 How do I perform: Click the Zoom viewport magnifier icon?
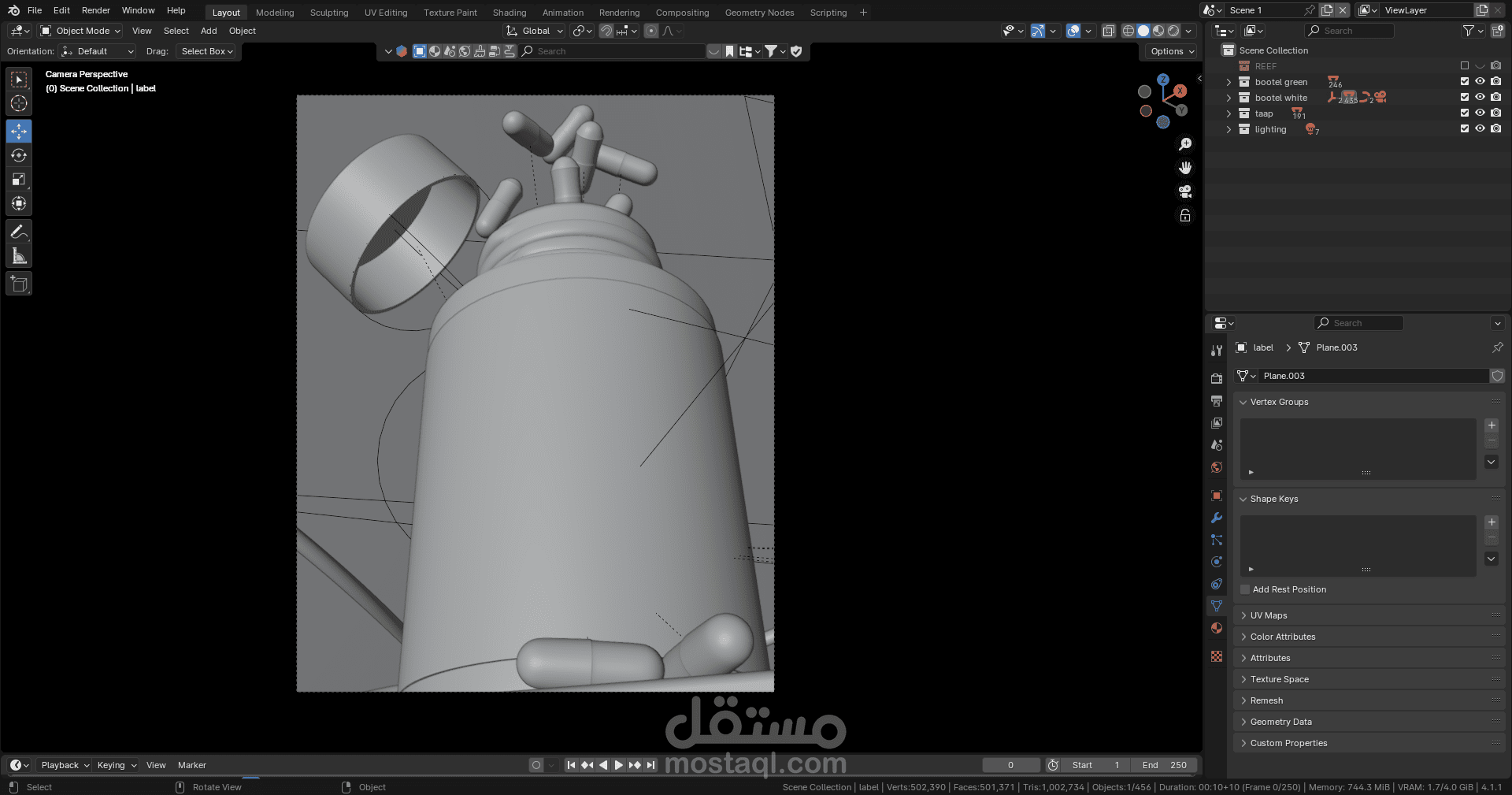tap(1185, 144)
